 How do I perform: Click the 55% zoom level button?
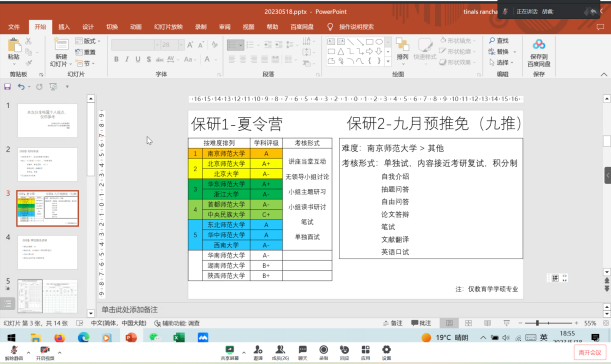(590, 323)
